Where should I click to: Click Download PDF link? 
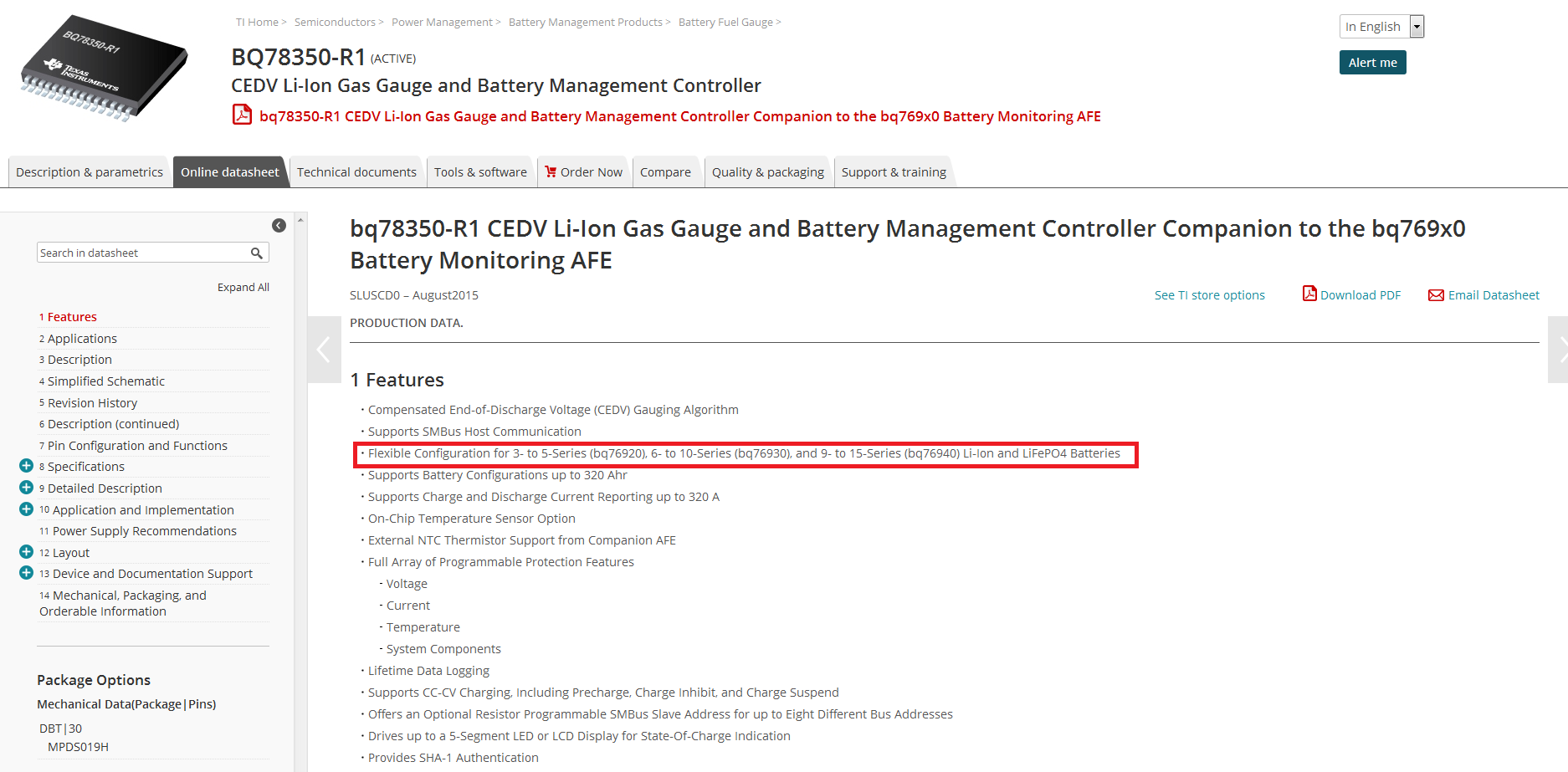[x=1360, y=295]
